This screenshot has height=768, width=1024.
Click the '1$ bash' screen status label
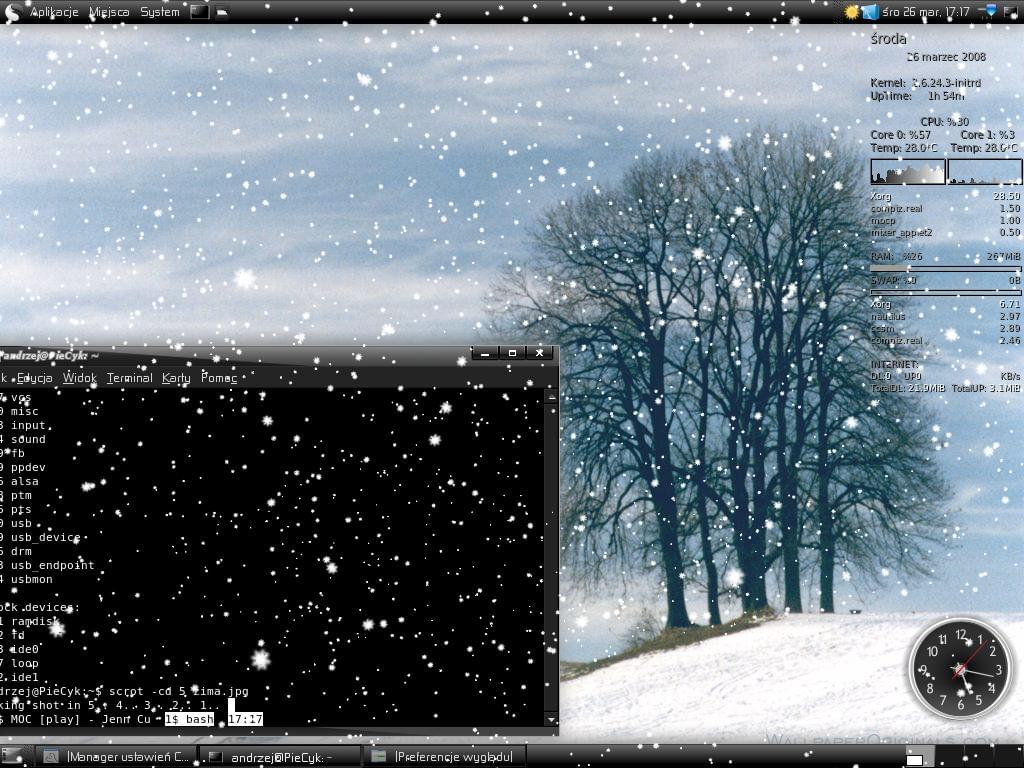click(189, 719)
